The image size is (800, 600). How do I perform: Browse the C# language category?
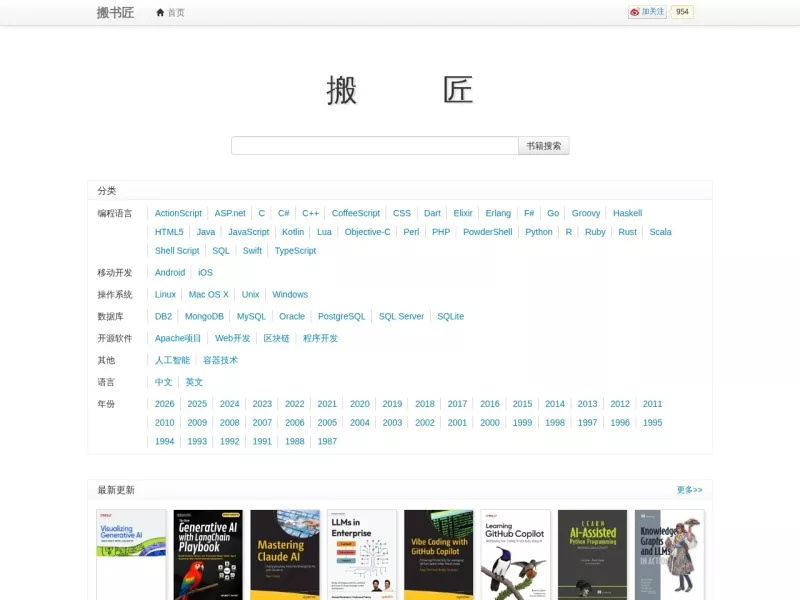tap(284, 213)
